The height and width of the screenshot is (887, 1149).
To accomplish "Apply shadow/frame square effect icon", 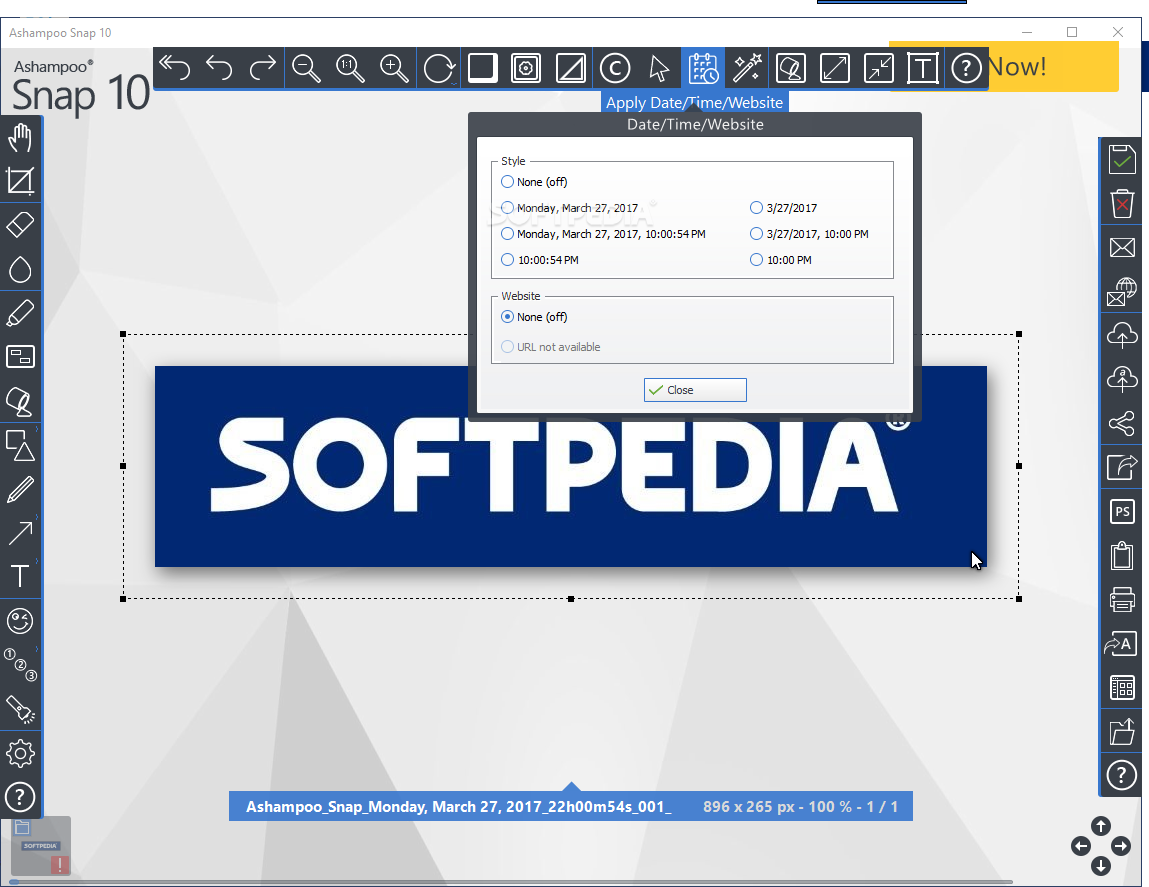I will click(x=483, y=68).
